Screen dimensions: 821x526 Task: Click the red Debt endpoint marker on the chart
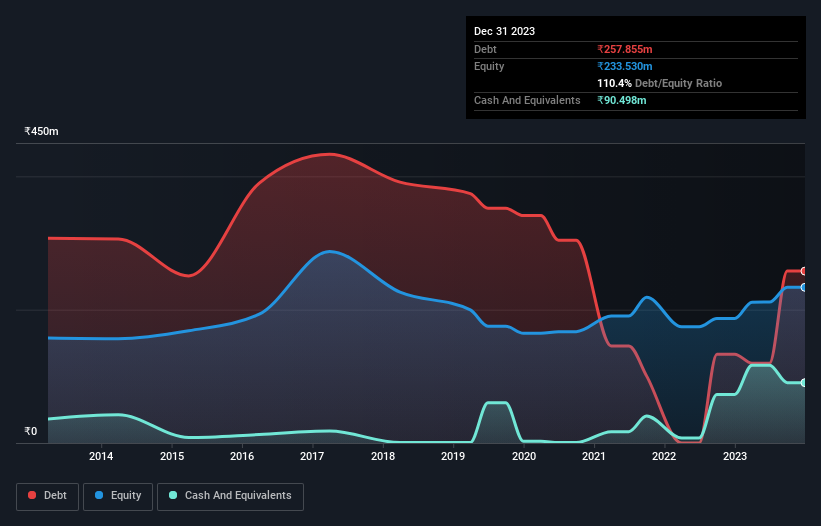click(804, 271)
